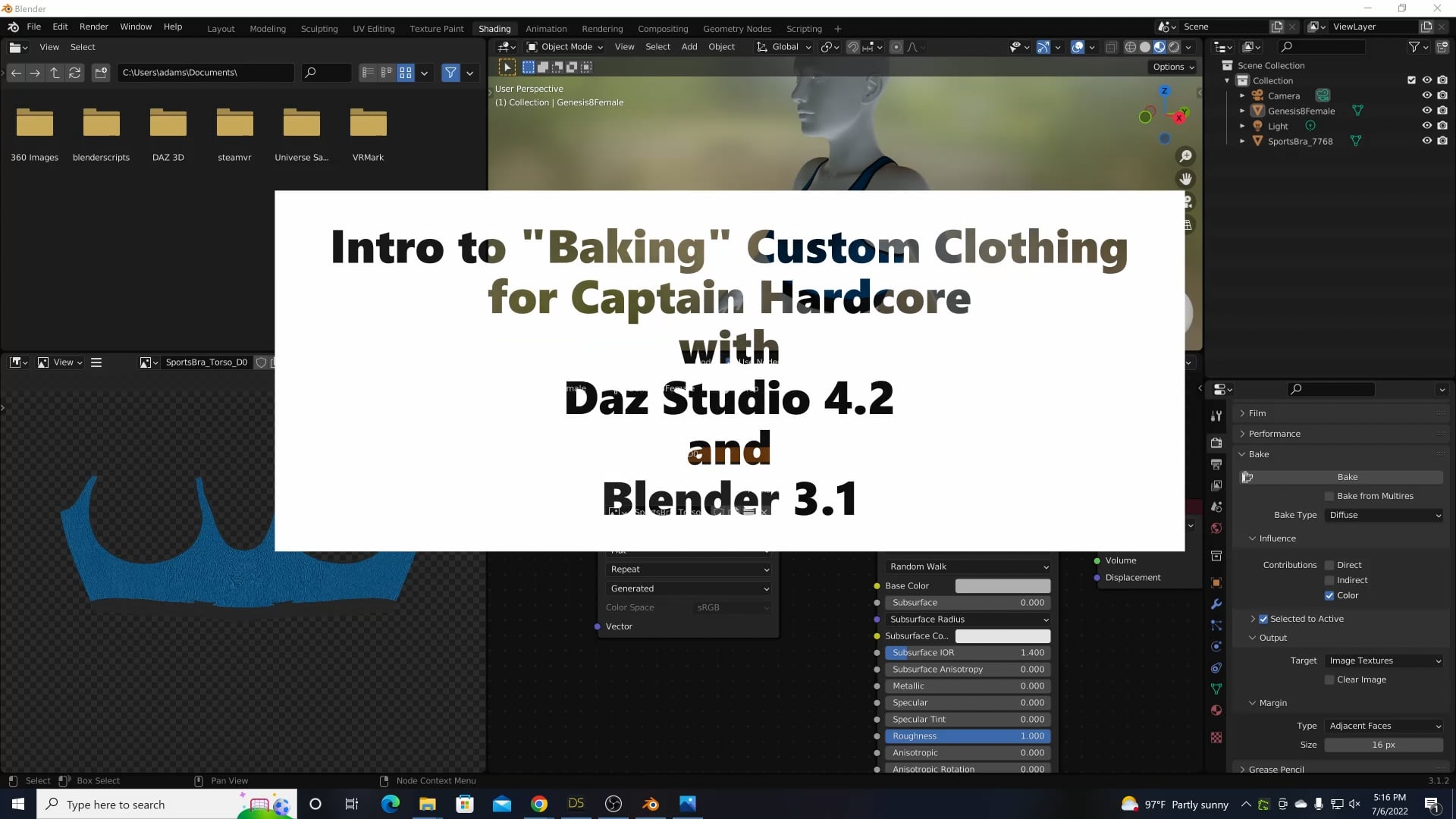Toggle X-ray mode in viewport
Image resolution: width=1456 pixels, height=819 pixels.
point(1112,47)
